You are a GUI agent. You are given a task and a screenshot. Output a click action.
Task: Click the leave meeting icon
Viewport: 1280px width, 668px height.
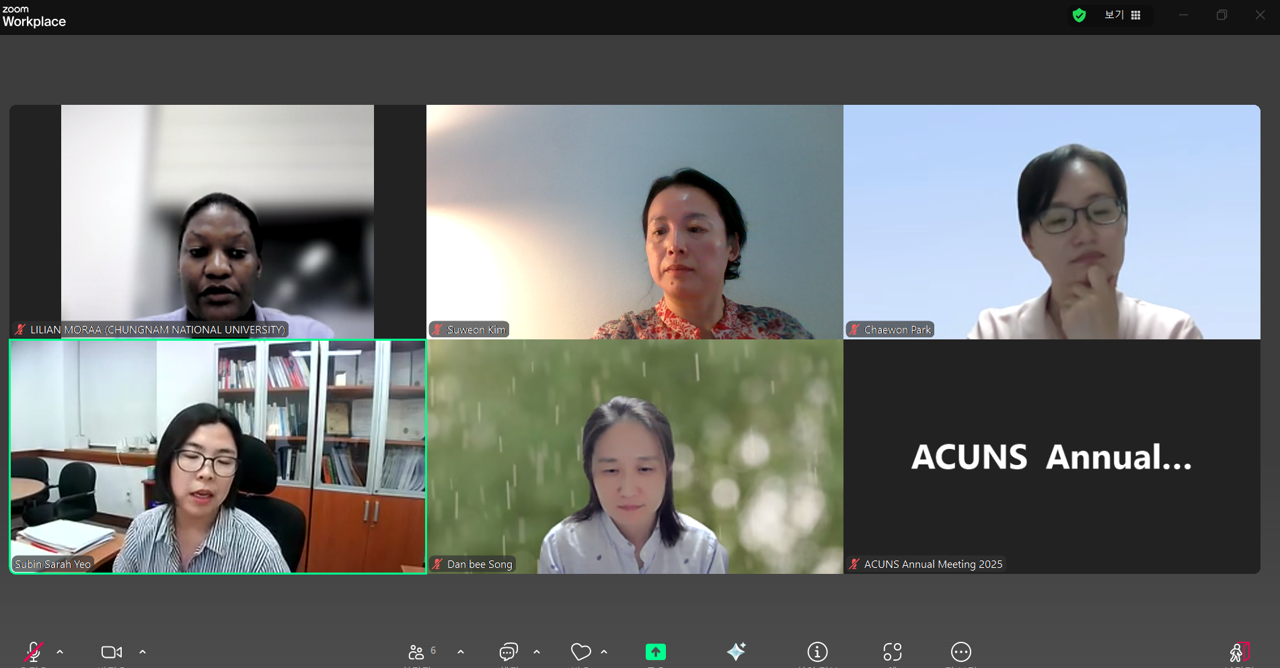click(x=1239, y=652)
